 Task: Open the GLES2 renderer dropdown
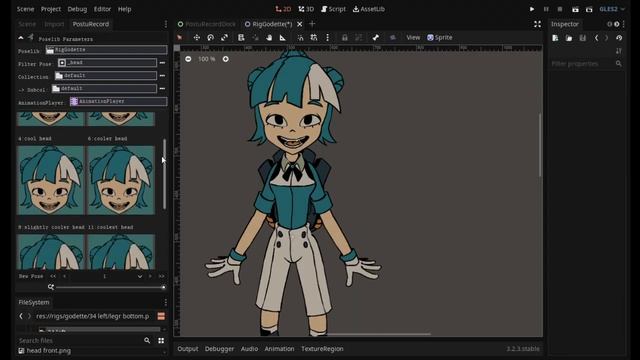point(612,9)
